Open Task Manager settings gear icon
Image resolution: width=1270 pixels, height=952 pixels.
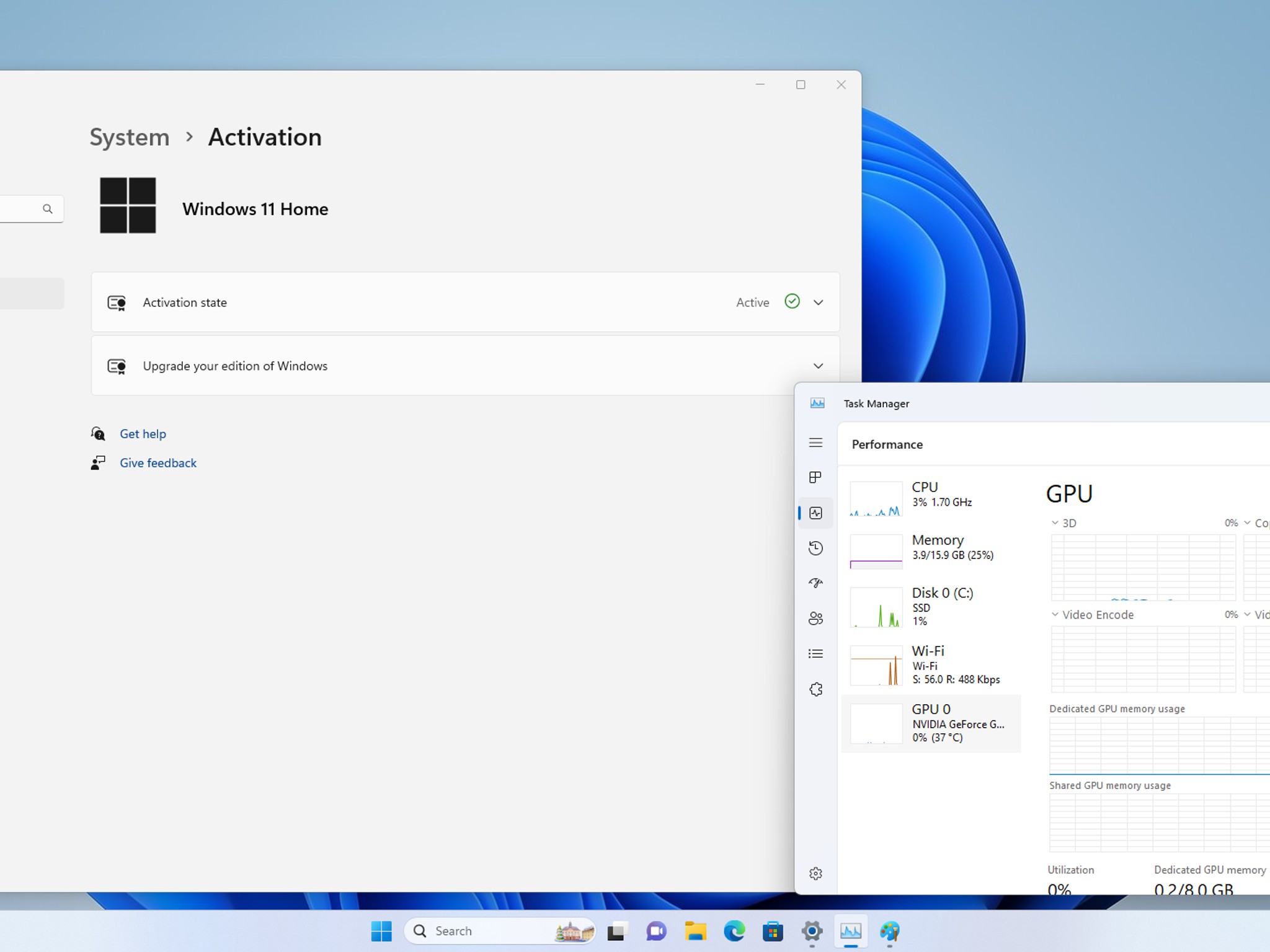[x=815, y=873]
